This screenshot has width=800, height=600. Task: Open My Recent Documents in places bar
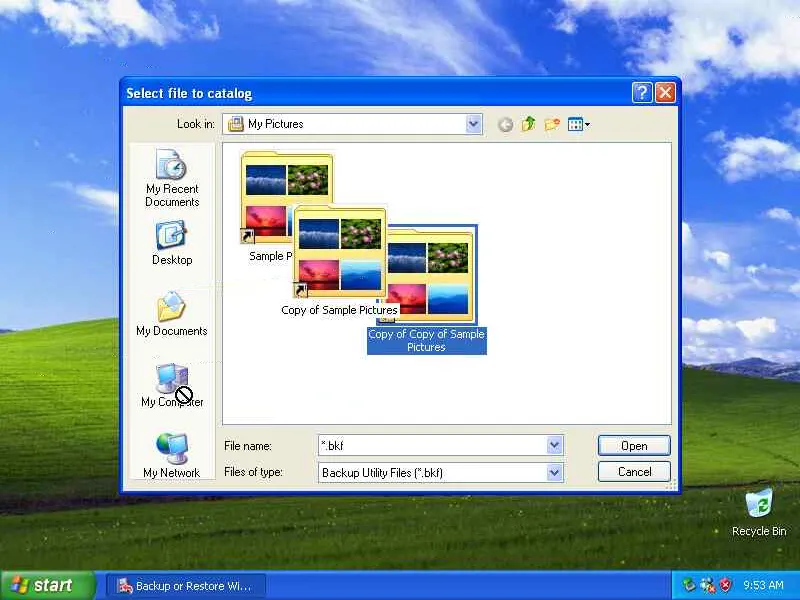pyautogui.click(x=172, y=179)
